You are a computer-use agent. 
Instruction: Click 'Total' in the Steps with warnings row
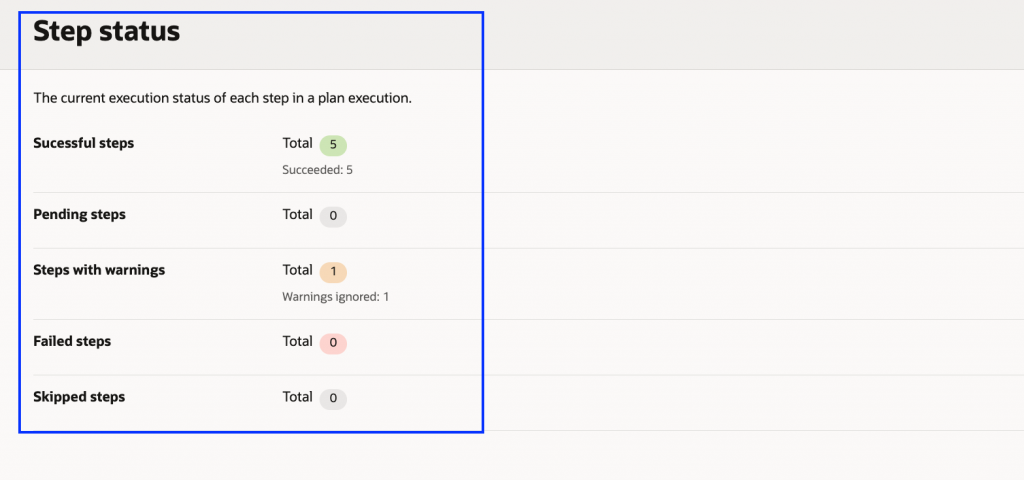[x=297, y=270]
